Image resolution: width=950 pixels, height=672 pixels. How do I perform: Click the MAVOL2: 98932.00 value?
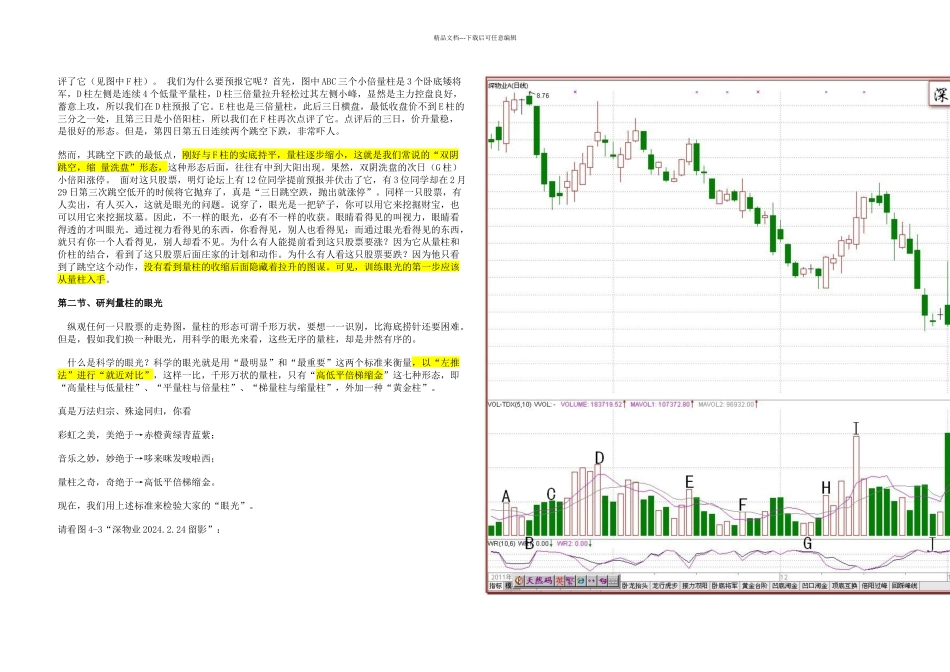(x=726, y=404)
